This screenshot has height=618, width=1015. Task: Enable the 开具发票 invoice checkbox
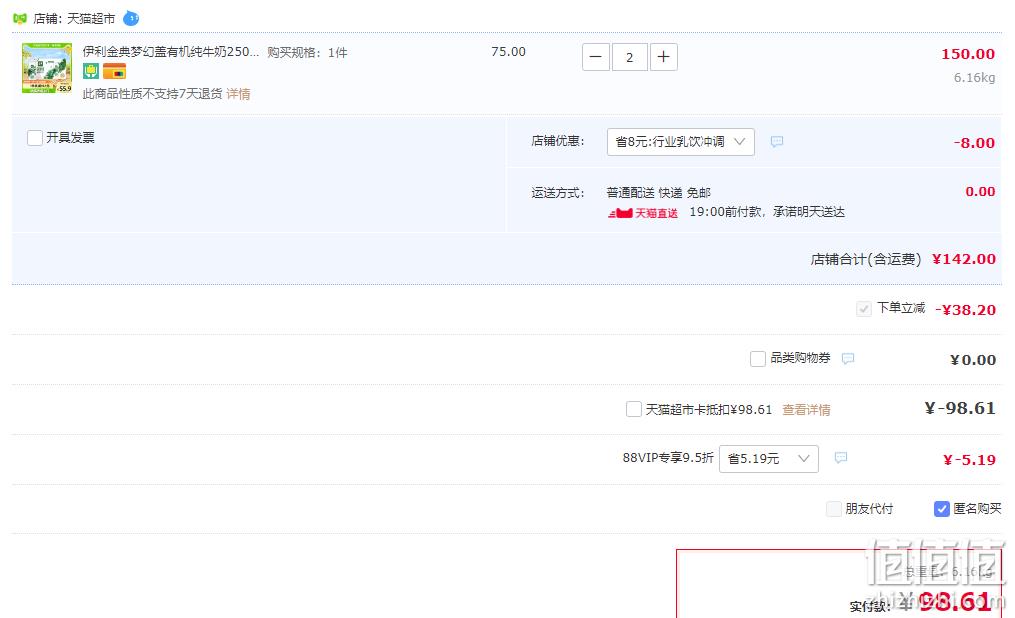point(35,138)
